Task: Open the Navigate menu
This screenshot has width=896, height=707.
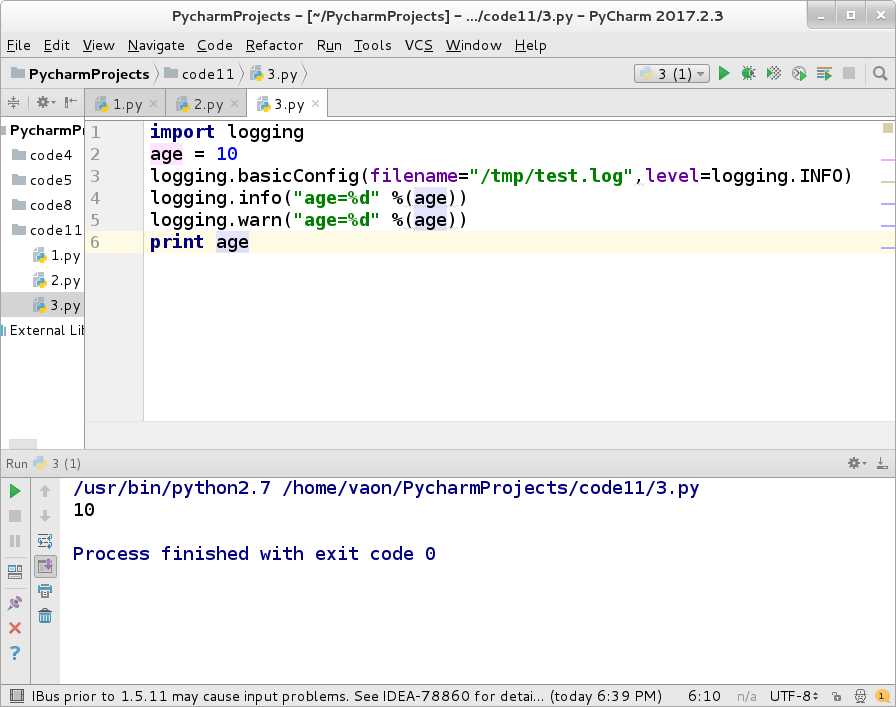Action: click(156, 45)
